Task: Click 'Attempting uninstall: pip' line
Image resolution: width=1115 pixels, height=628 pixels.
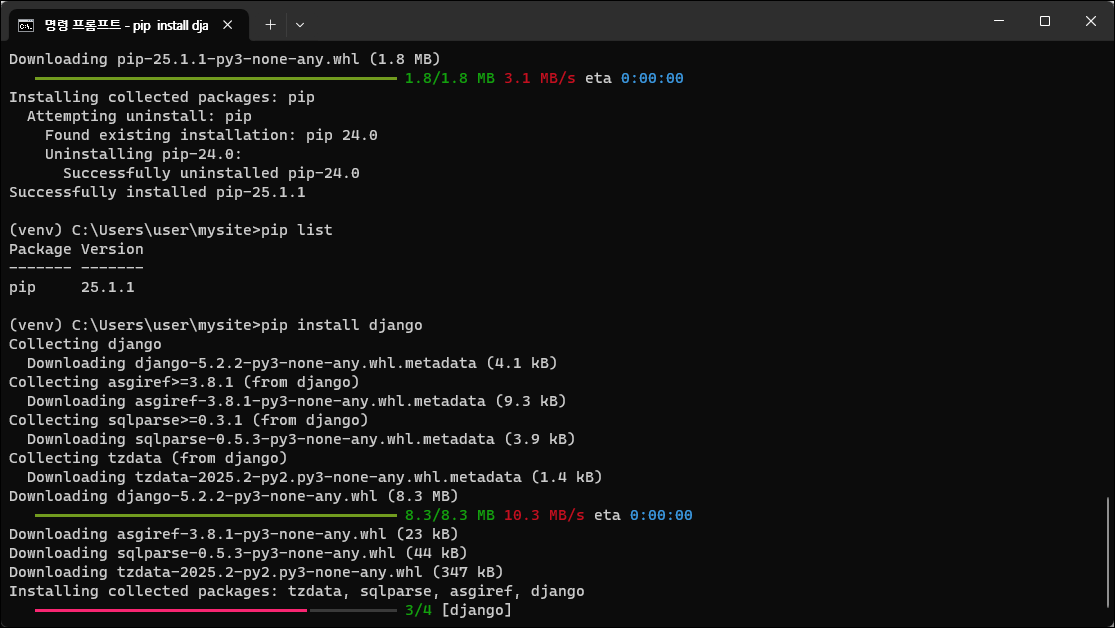Action: pyautogui.click(x=139, y=116)
